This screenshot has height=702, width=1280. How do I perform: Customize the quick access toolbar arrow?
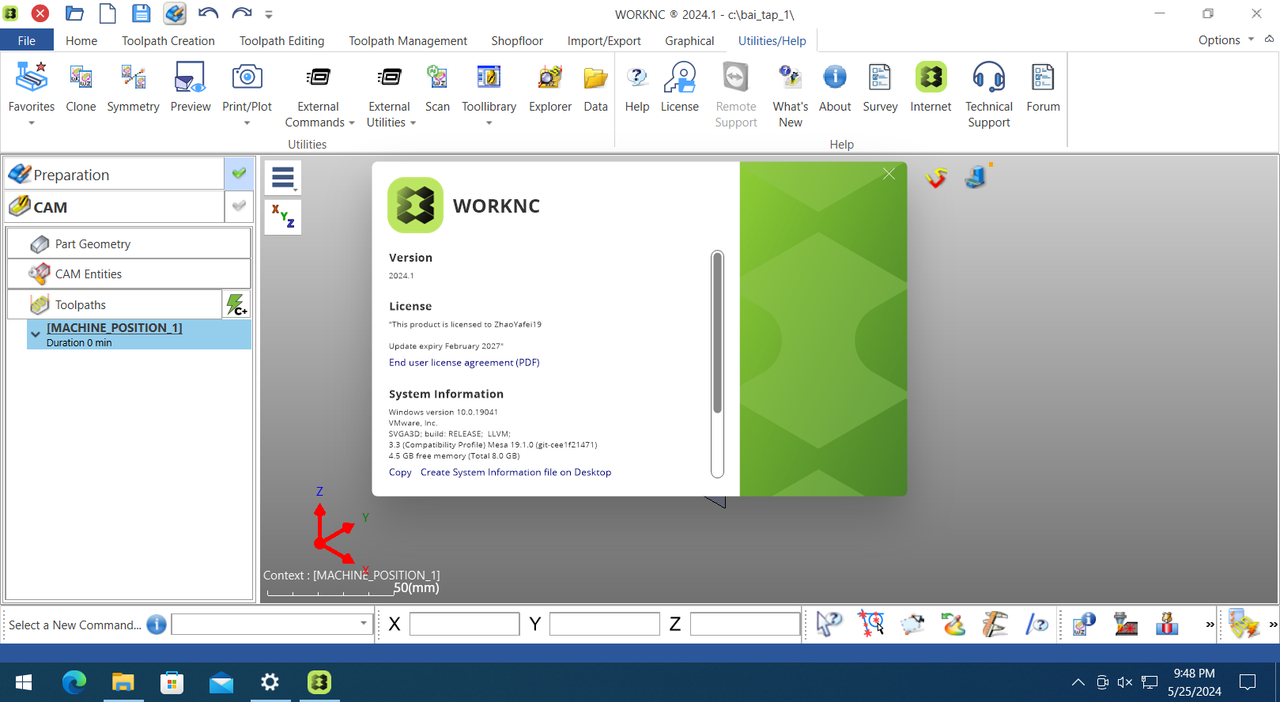point(269,15)
